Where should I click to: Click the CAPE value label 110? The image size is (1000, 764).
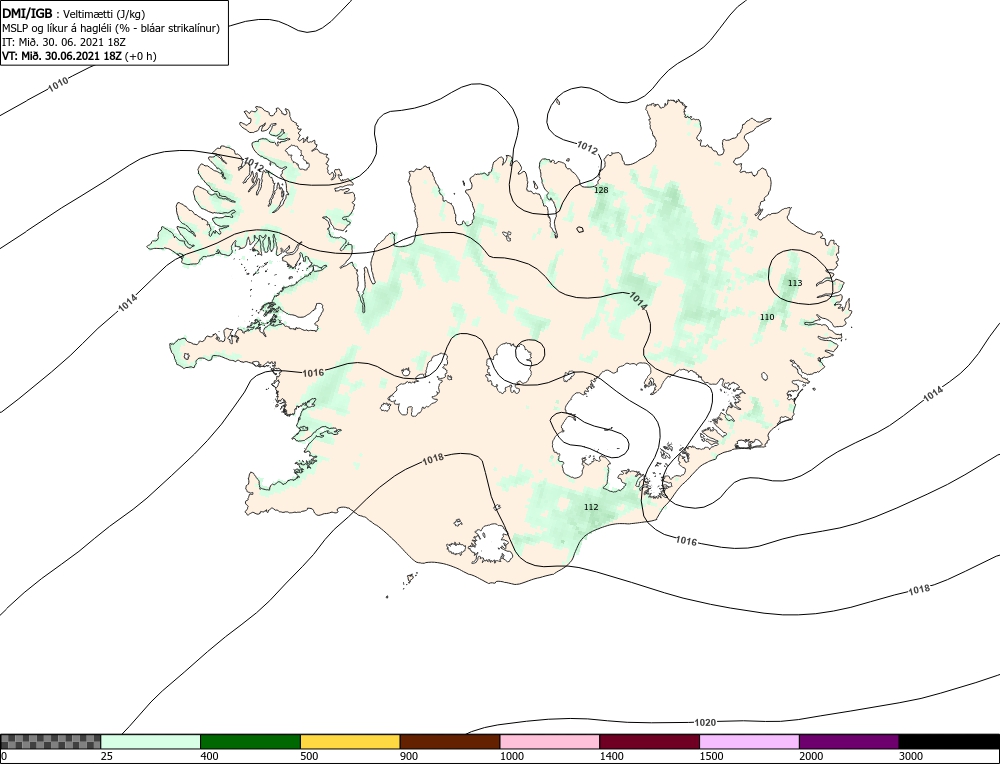pos(767,317)
